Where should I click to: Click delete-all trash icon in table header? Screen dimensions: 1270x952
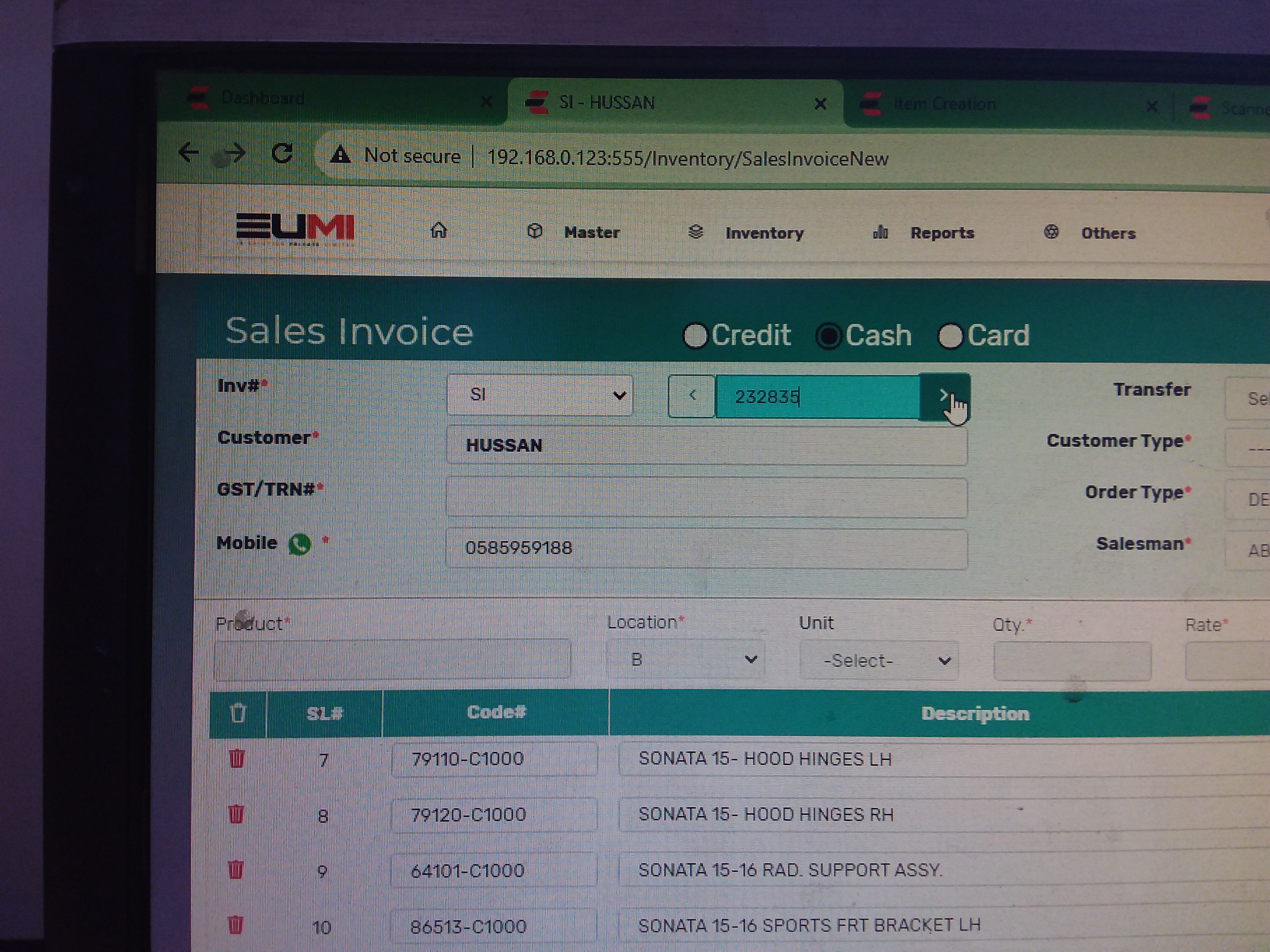[238, 713]
